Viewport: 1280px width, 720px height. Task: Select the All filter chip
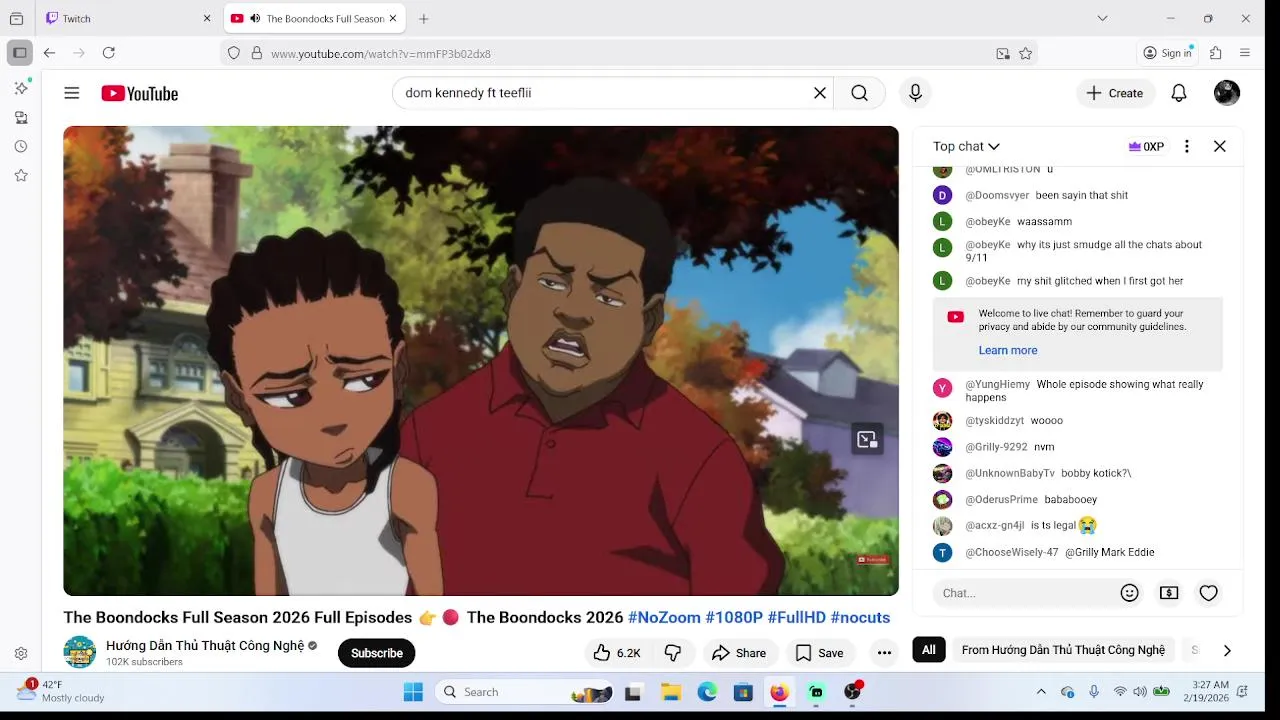(929, 650)
